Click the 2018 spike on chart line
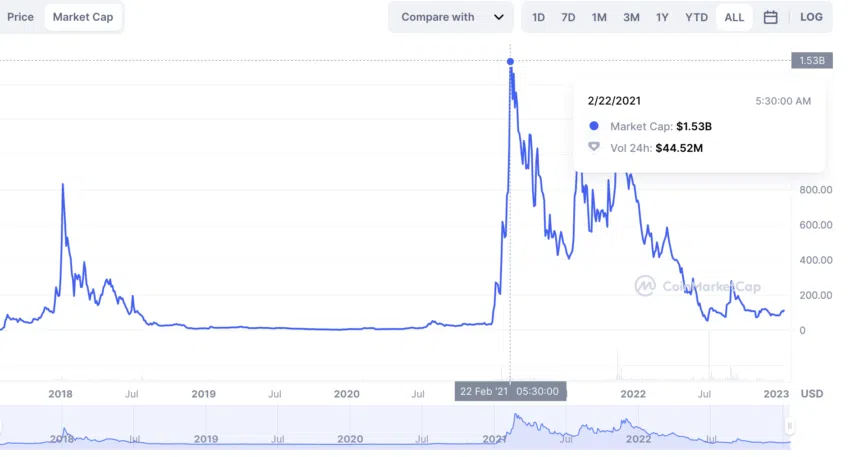 [x=63, y=185]
